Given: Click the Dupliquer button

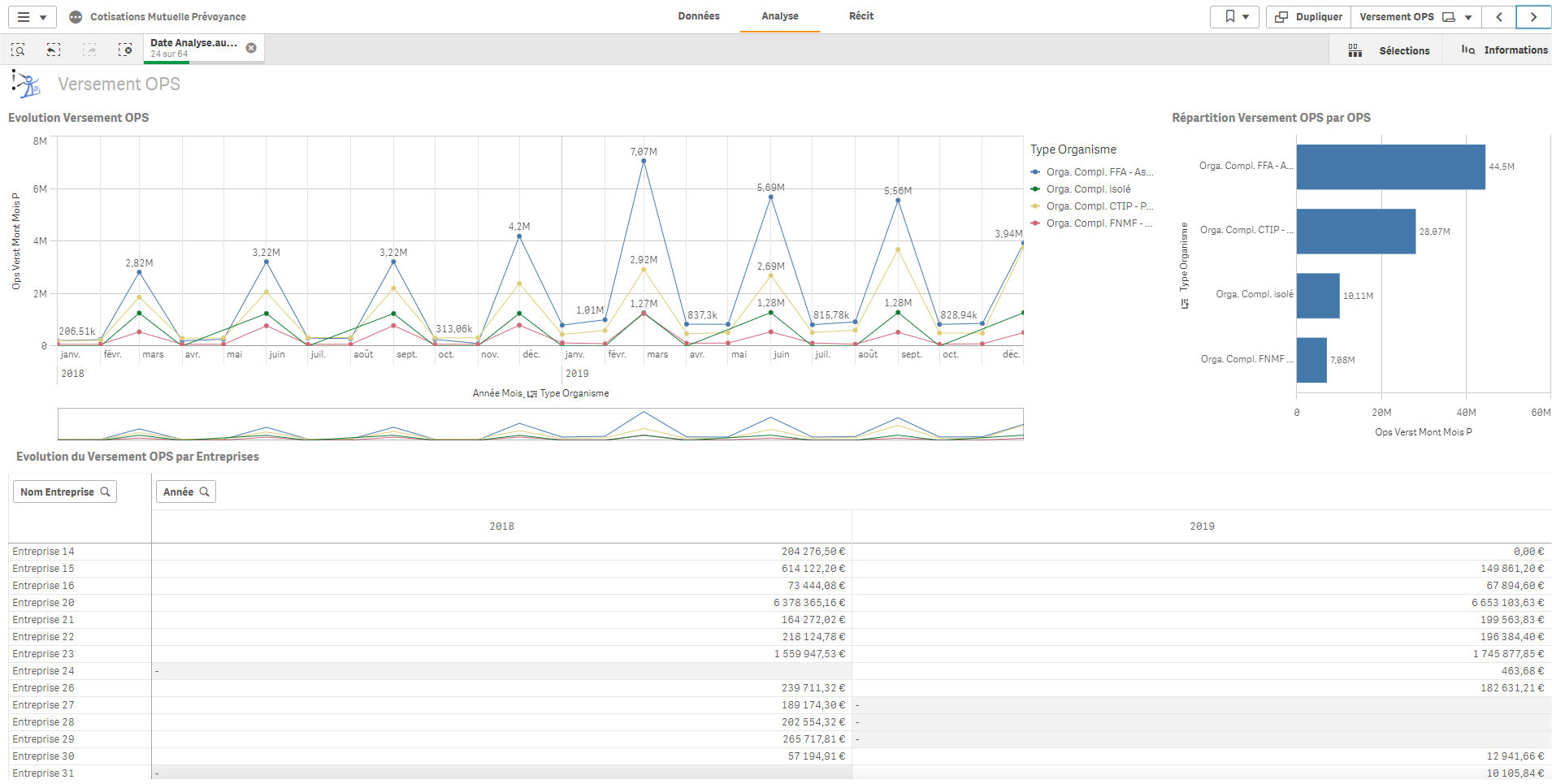Looking at the screenshot, I should [x=1308, y=17].
